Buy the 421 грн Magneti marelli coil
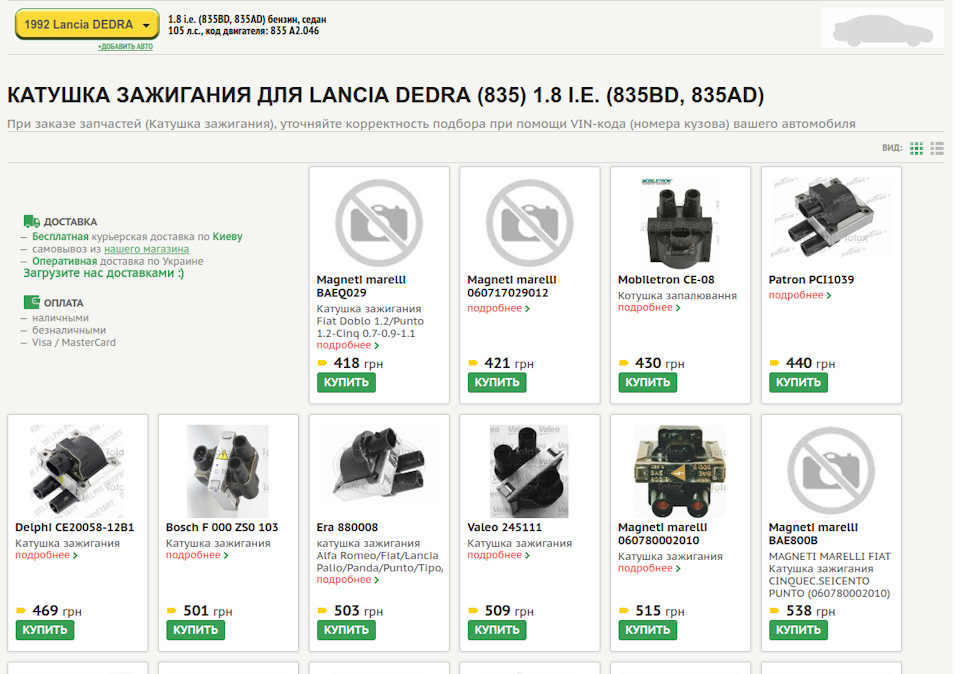Image resolution: width=960 pixels, height=674 pixels. (x=497, y=383)
